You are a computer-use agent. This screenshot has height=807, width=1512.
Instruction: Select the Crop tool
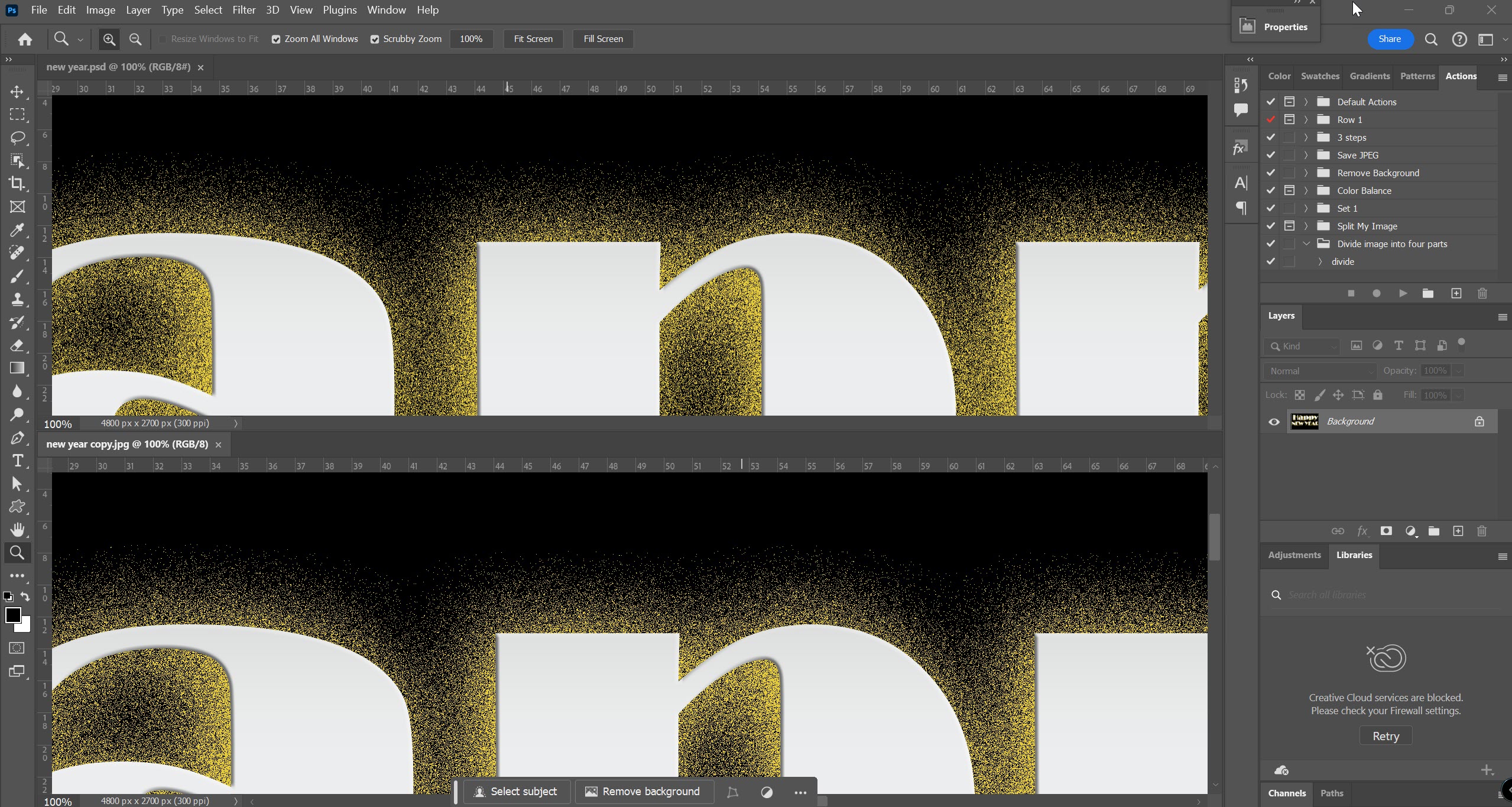tap(17, 184)
